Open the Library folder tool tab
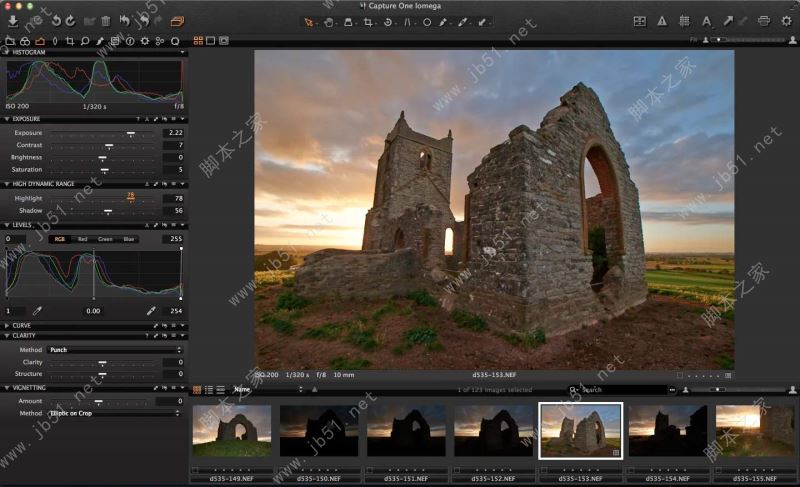The image size is (800, 487). [x=10, y=41]
